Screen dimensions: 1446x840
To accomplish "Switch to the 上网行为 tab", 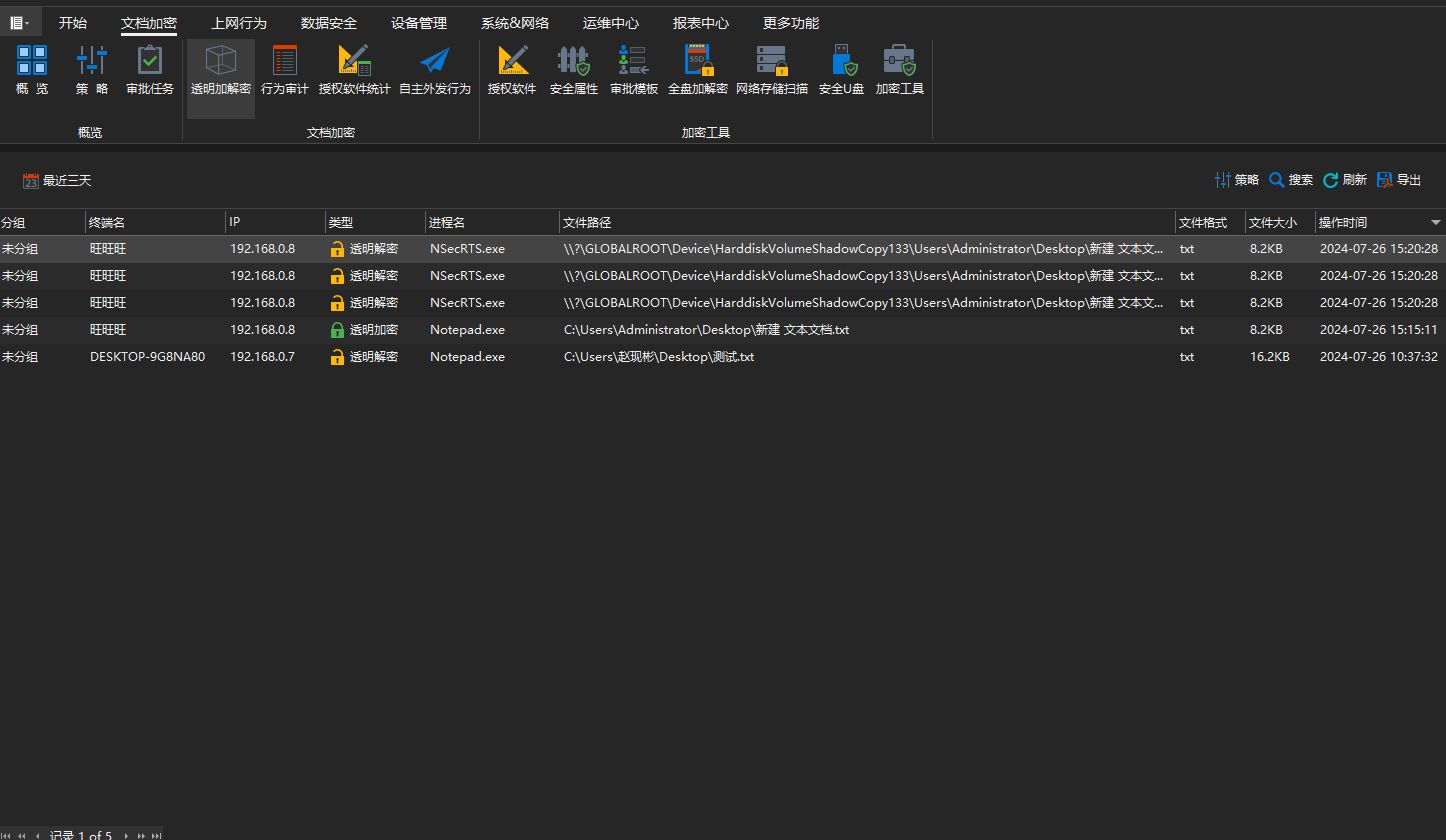I will [x=239, y=23].
